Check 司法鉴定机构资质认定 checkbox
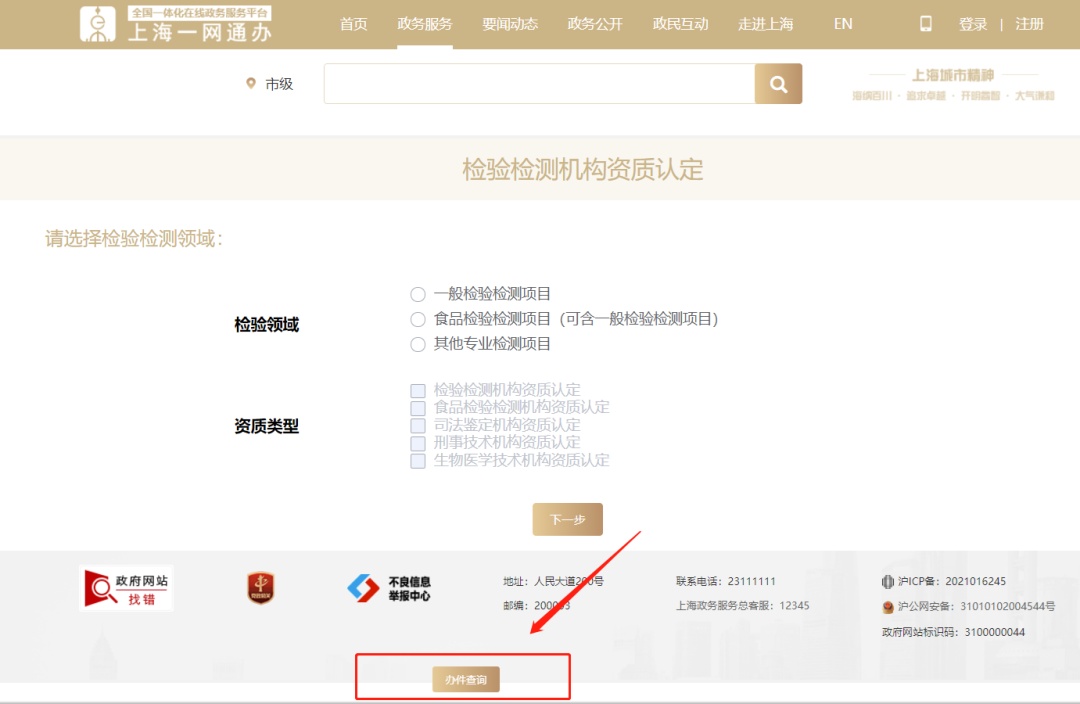Screen dimensions: 1080x704 point(417,426)
